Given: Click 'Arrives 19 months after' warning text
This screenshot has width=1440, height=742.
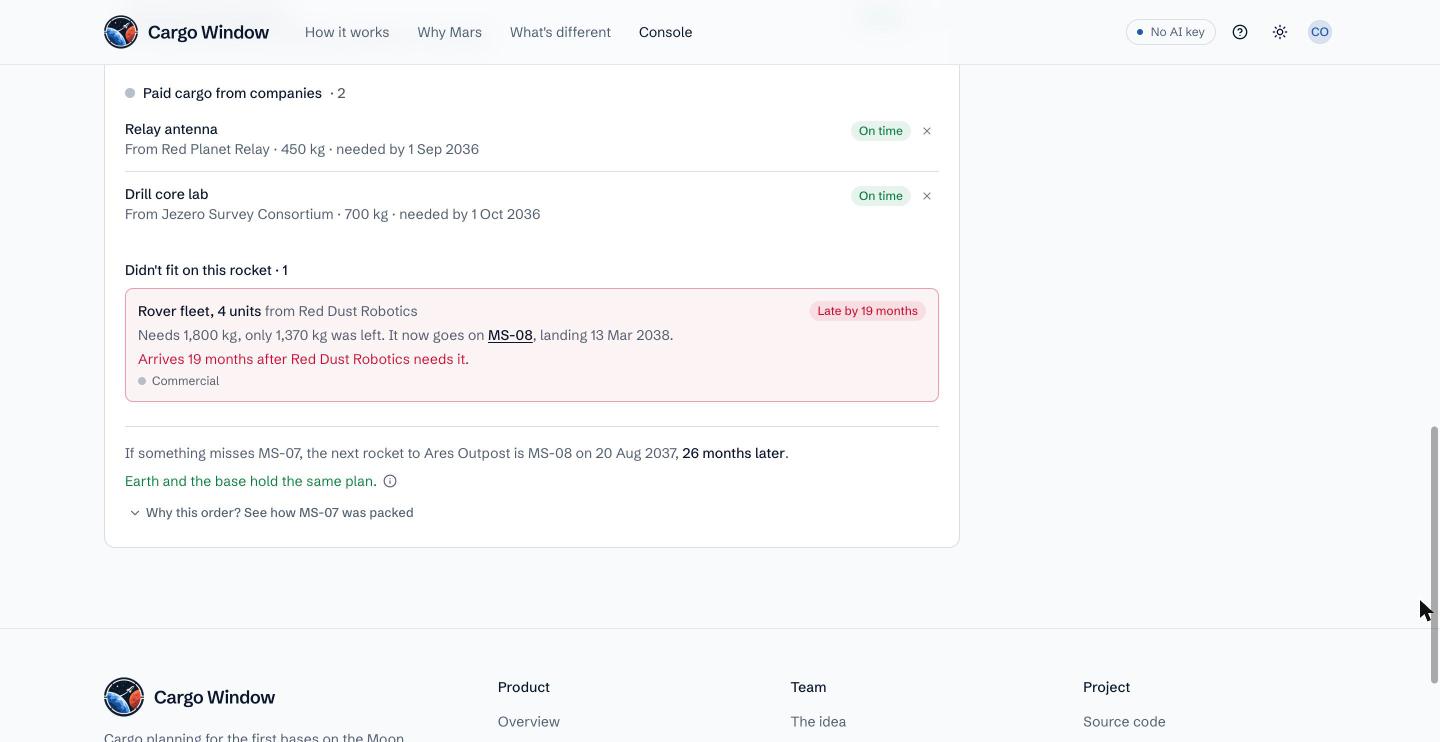Looking at the screenshot, I should click(303, 359).
